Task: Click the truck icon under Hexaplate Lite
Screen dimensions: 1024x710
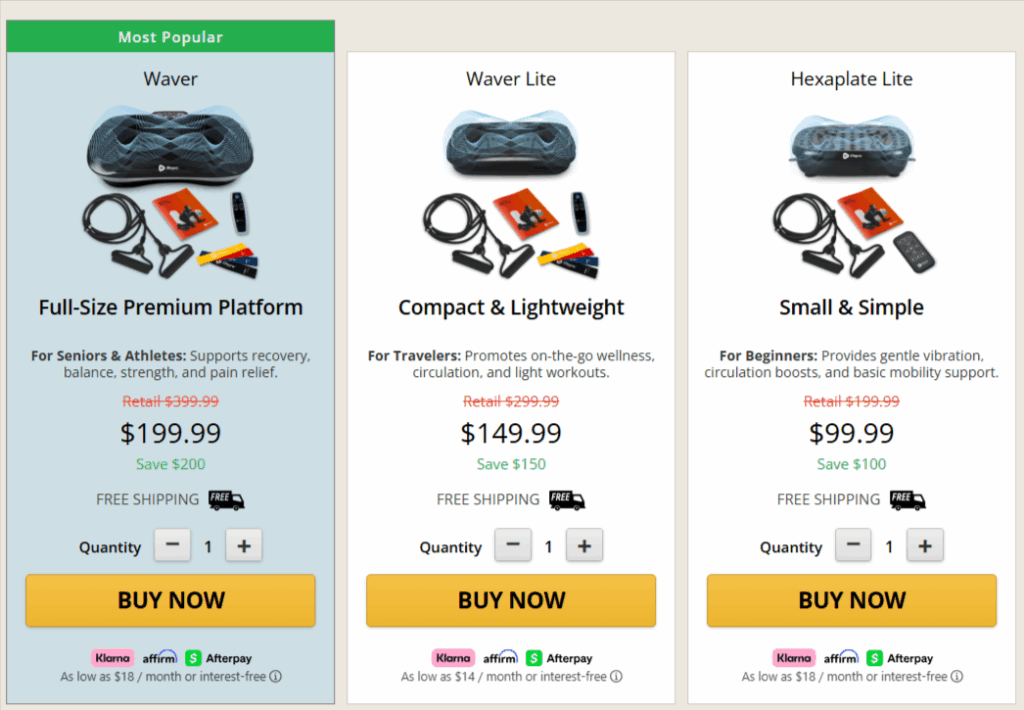Action: [x=907, y=500]
